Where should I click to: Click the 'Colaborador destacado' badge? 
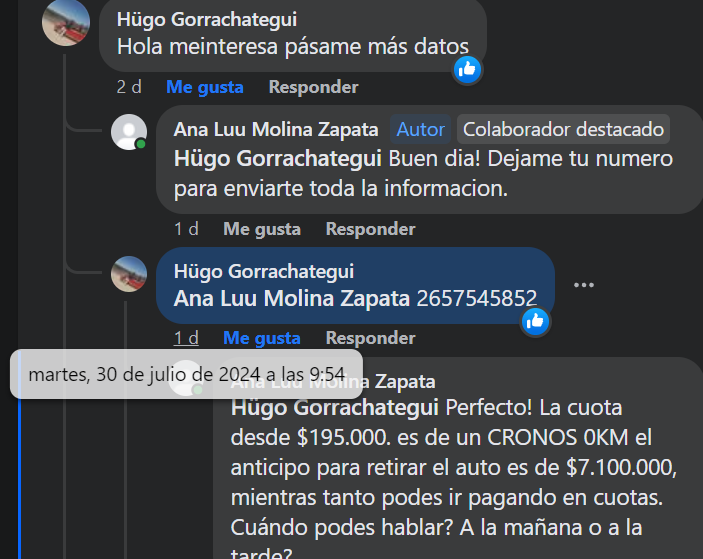[x=563, y=130]
